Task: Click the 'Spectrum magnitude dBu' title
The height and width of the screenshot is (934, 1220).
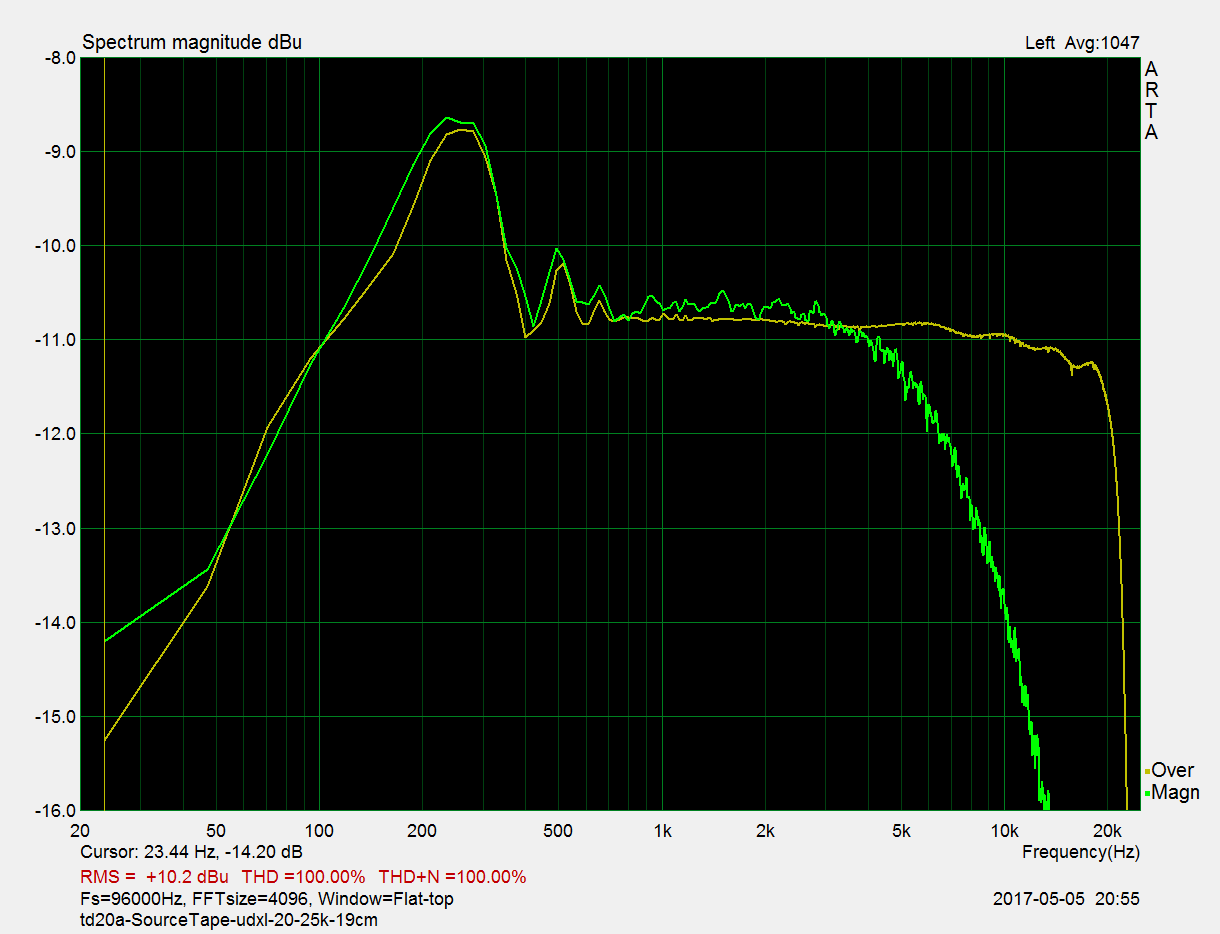Action: pos(191,42)
